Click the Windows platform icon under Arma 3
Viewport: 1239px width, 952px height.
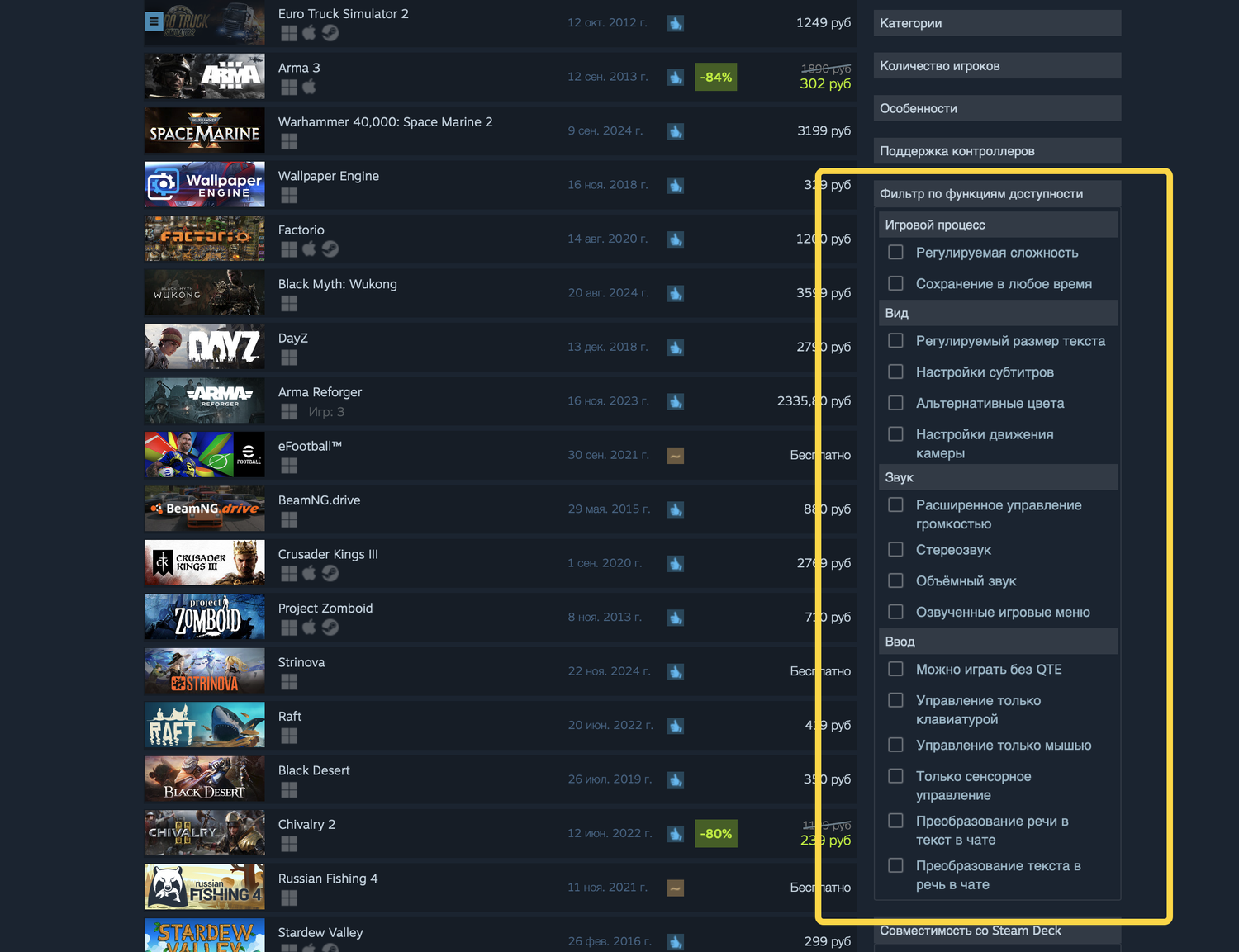289,87
